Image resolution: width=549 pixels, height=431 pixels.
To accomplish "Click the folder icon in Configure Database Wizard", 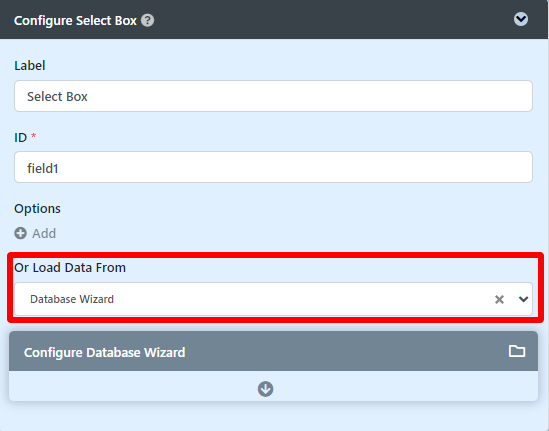I will pyautogui.click(x=517, y=351).
